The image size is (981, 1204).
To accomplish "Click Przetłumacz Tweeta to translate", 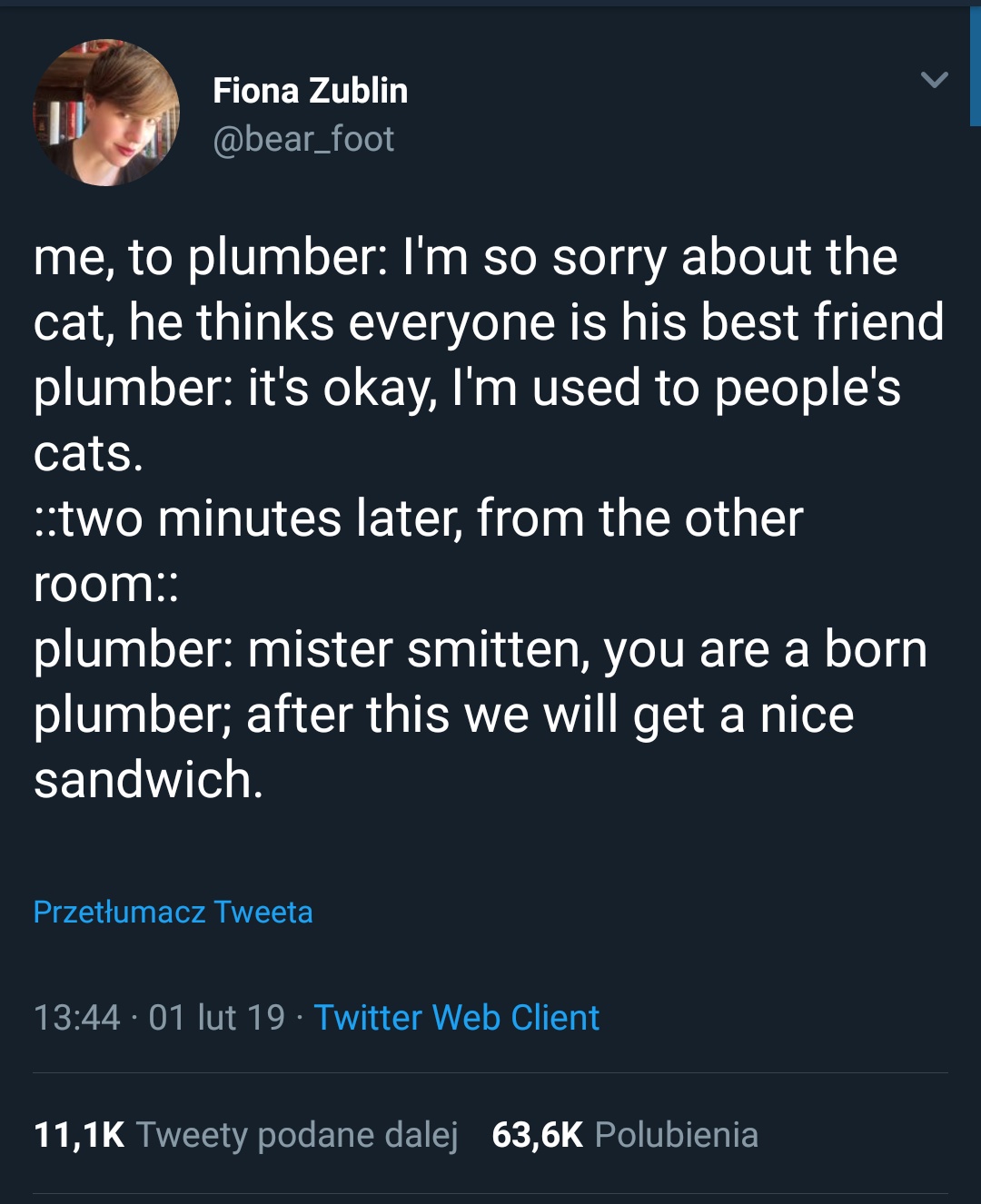I will coord(173,912).
